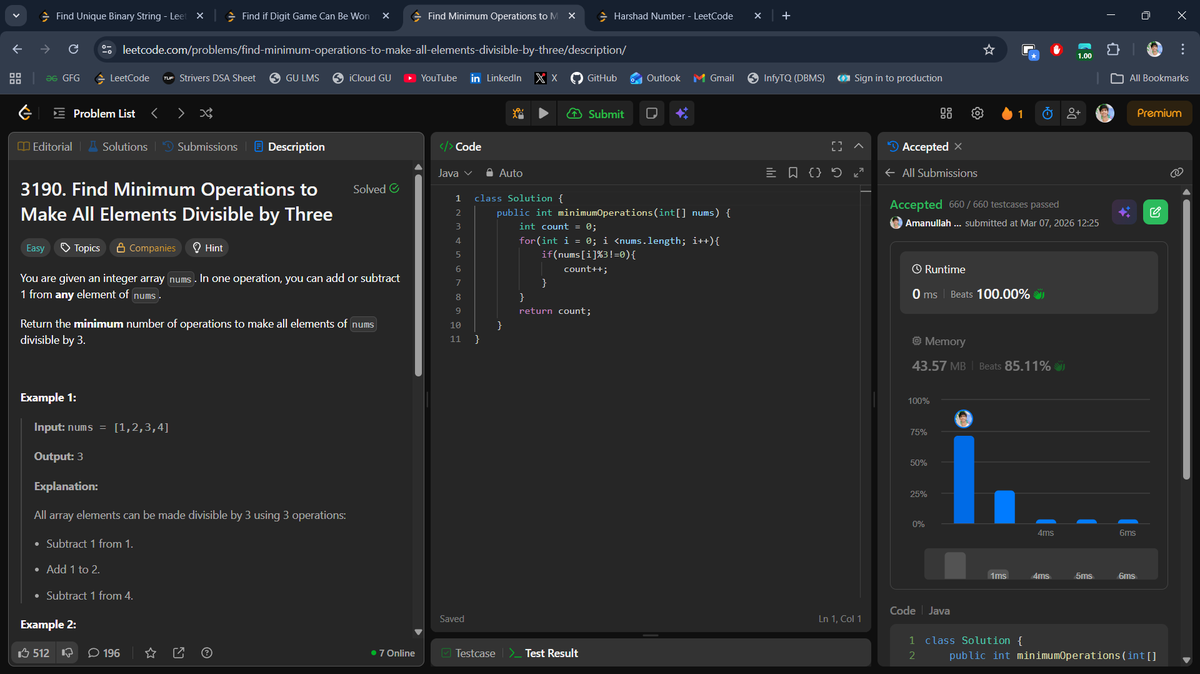Click the Auto lock indicator
1200x674 pixels.
[x=503, y=173]
